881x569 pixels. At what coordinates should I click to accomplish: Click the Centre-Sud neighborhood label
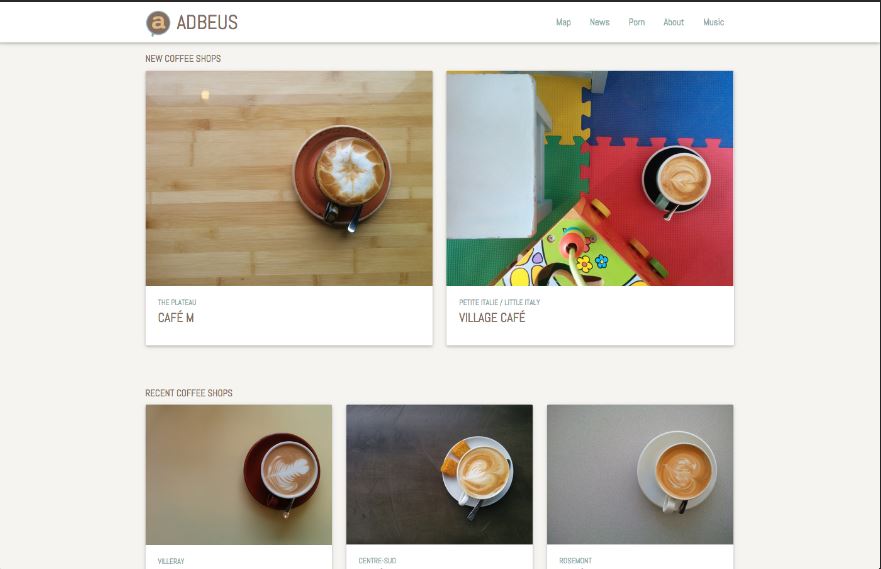(378, 561)
